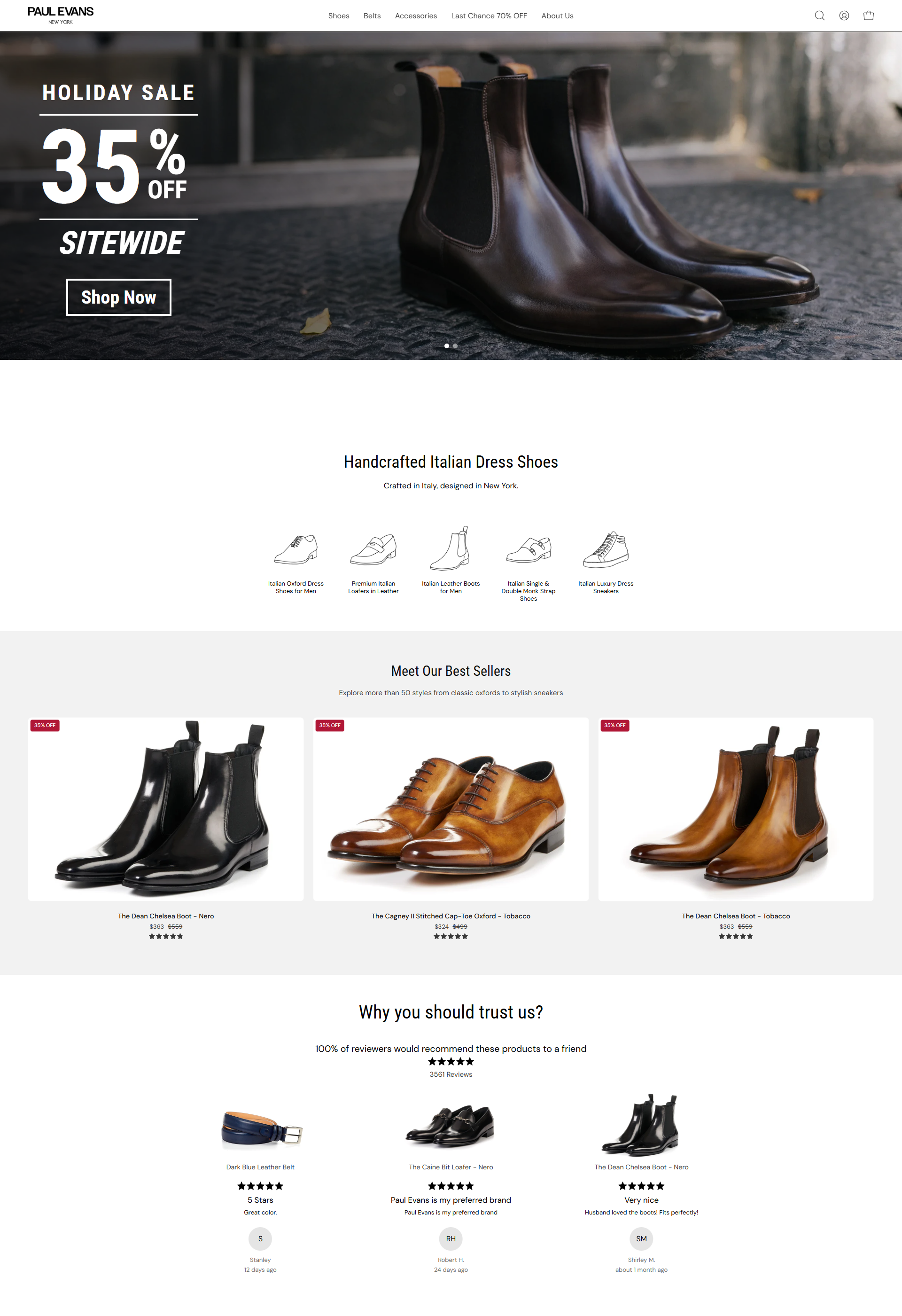This screenshot has height=1316, width=902.
Task: Open Last Chance 70% OFF menu
Action: (489, 16)
